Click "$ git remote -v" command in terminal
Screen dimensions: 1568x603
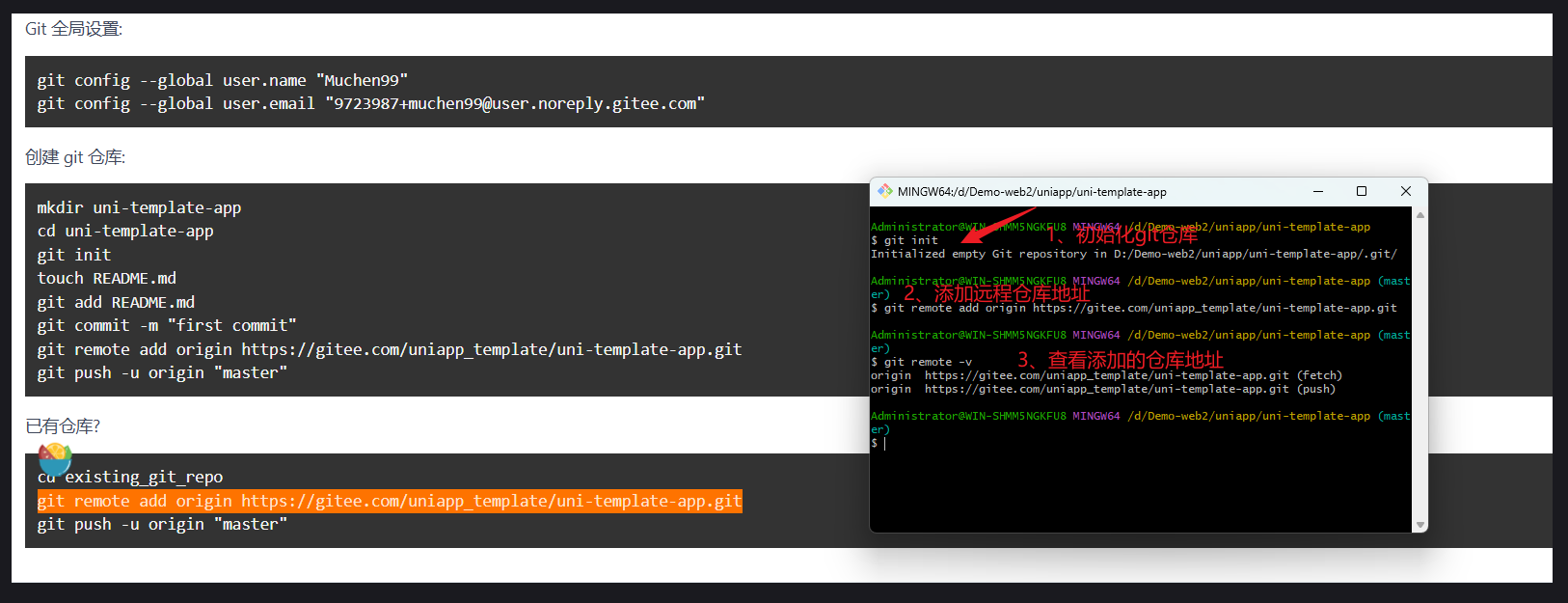click(x=922, y=362)
